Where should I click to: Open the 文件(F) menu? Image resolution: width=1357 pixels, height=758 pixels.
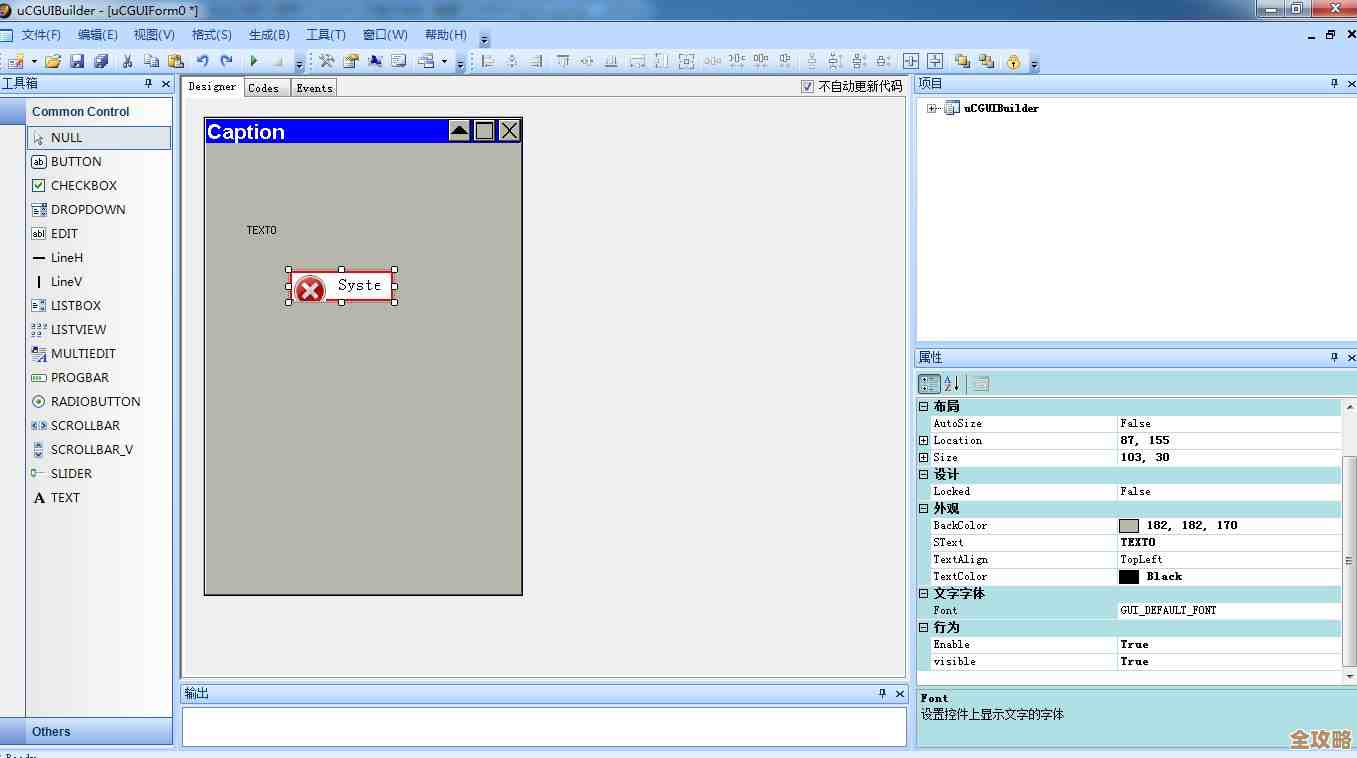point(41,35)
